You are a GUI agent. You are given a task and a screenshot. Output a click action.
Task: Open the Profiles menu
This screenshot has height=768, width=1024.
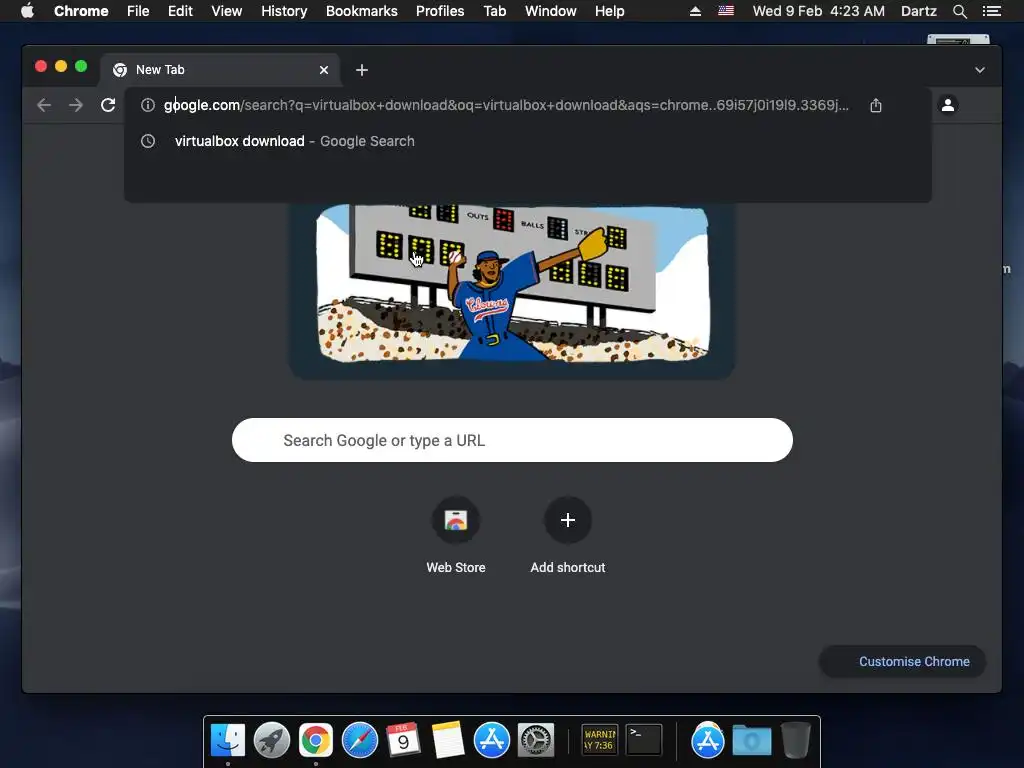(x=440, y=11)
